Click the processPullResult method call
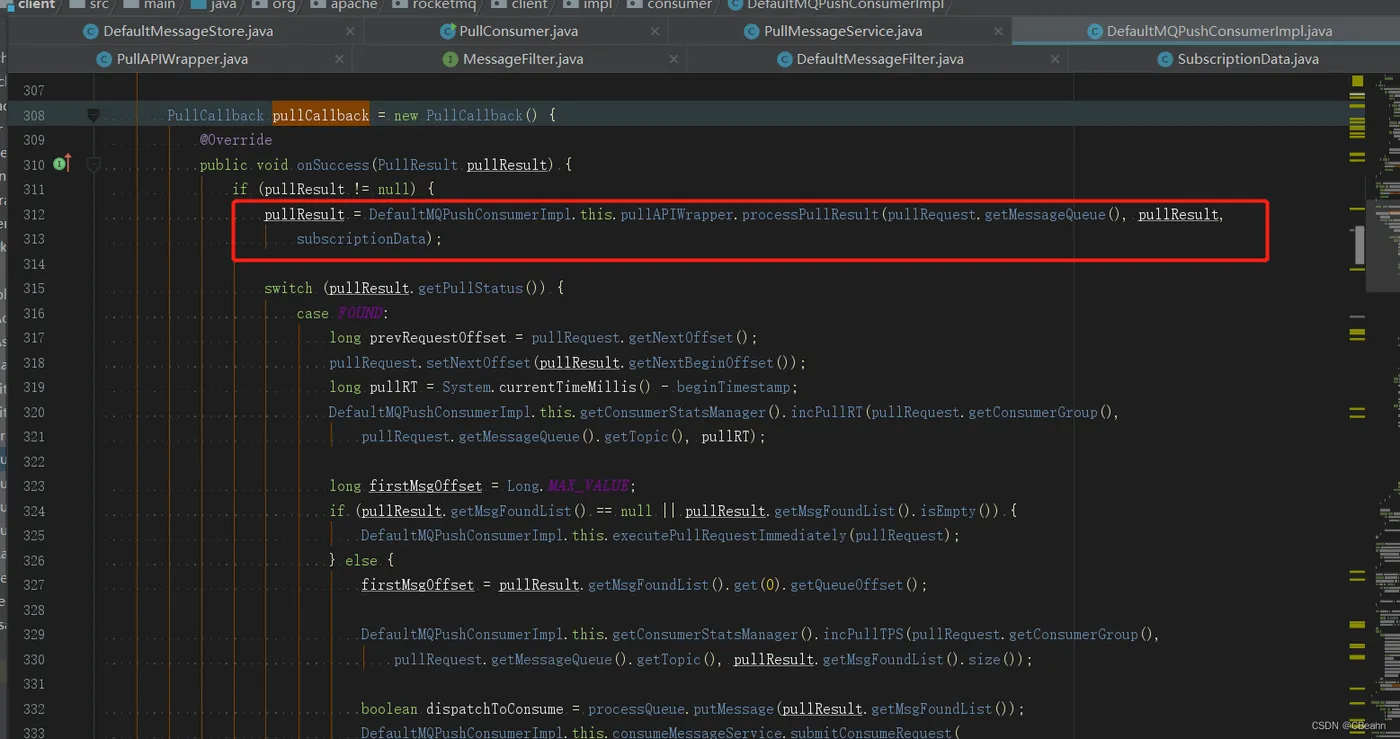The image size is (1400, 739). click(810, 214)
